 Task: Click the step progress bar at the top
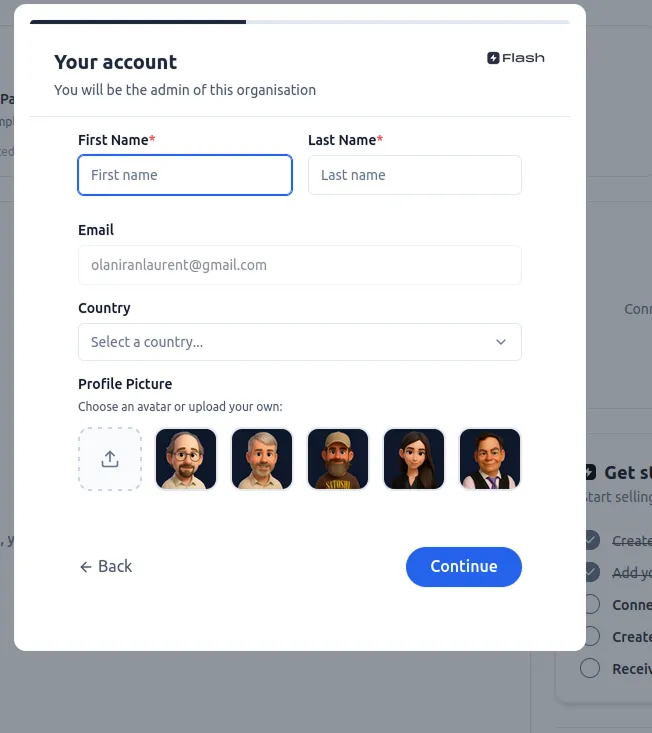(x=299, y=21)
